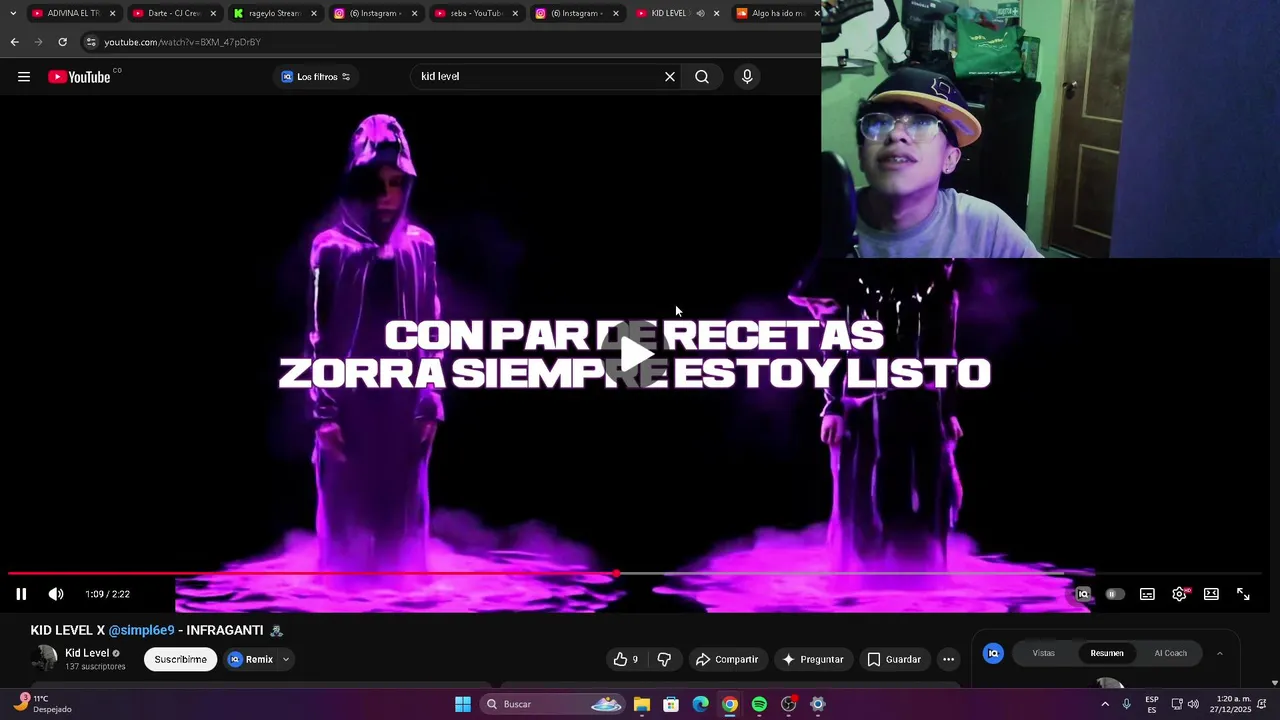Click the Preguntar button
The width and height of the screenshot is (1280, 720).
813,659
